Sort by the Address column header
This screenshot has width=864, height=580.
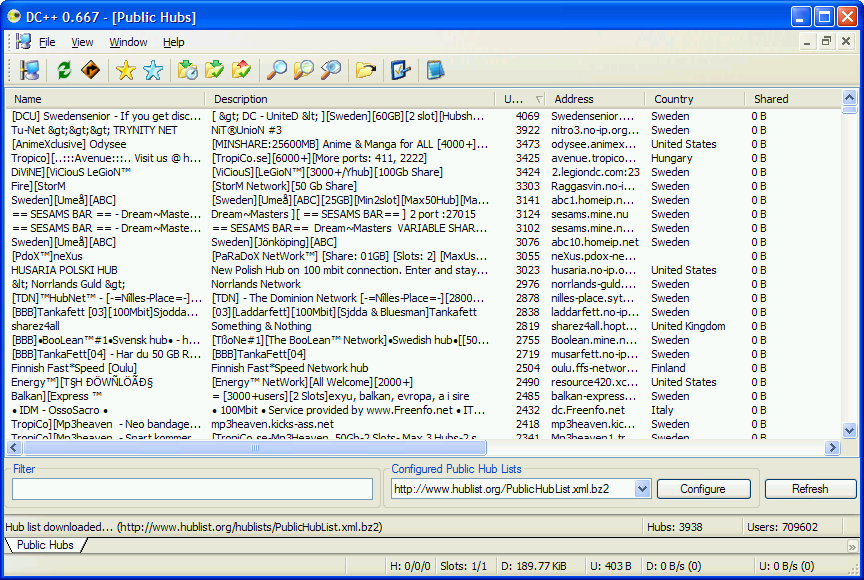[596, 99]
